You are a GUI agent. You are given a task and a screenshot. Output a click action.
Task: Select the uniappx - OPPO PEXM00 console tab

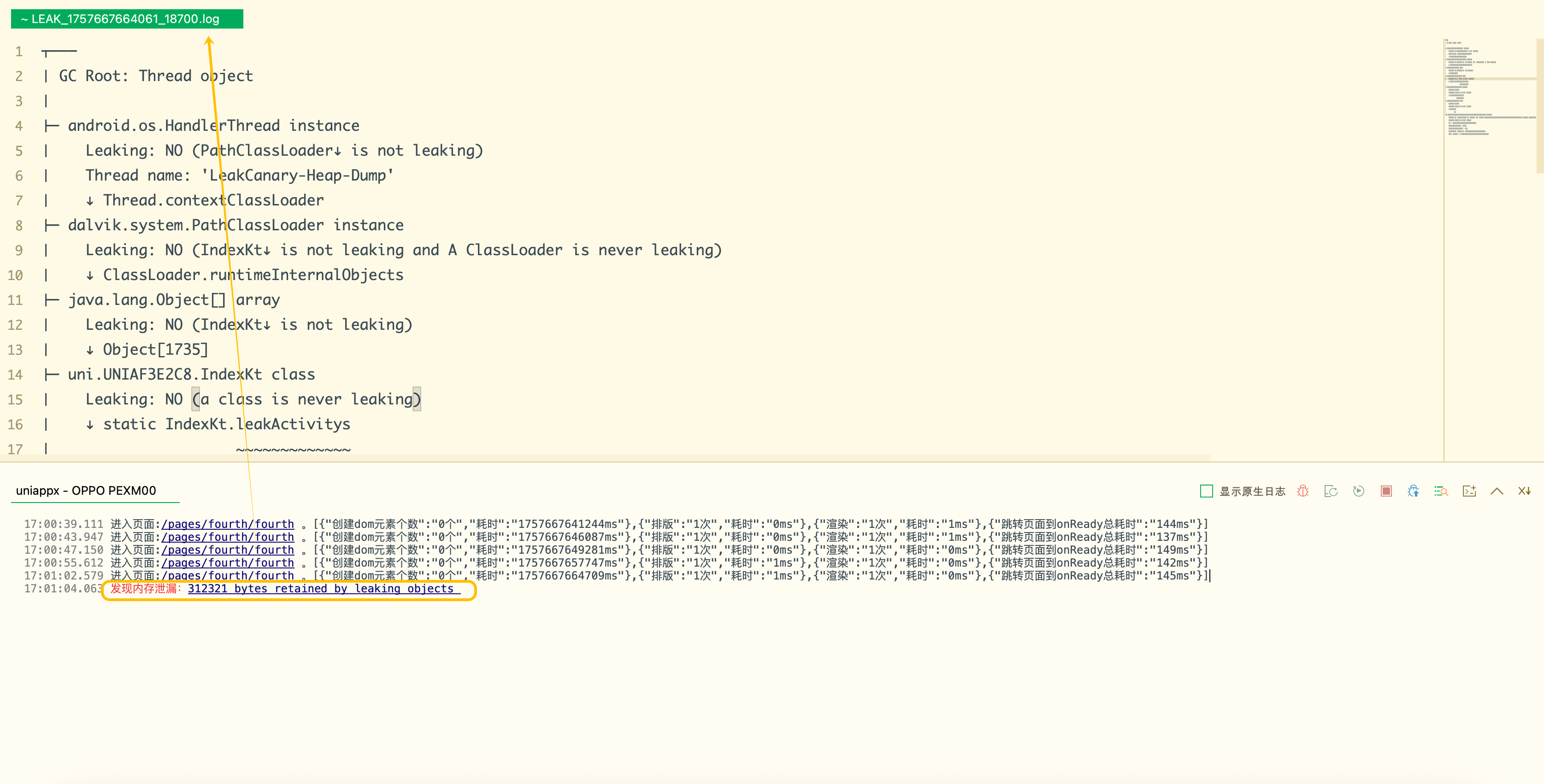[86, 491]
